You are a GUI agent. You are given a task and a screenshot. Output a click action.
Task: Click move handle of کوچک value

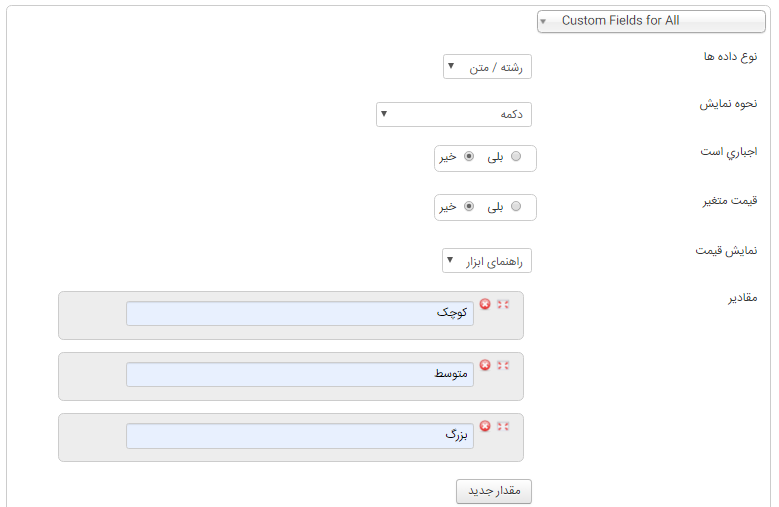pyautogui.click(x=503, y=304)
